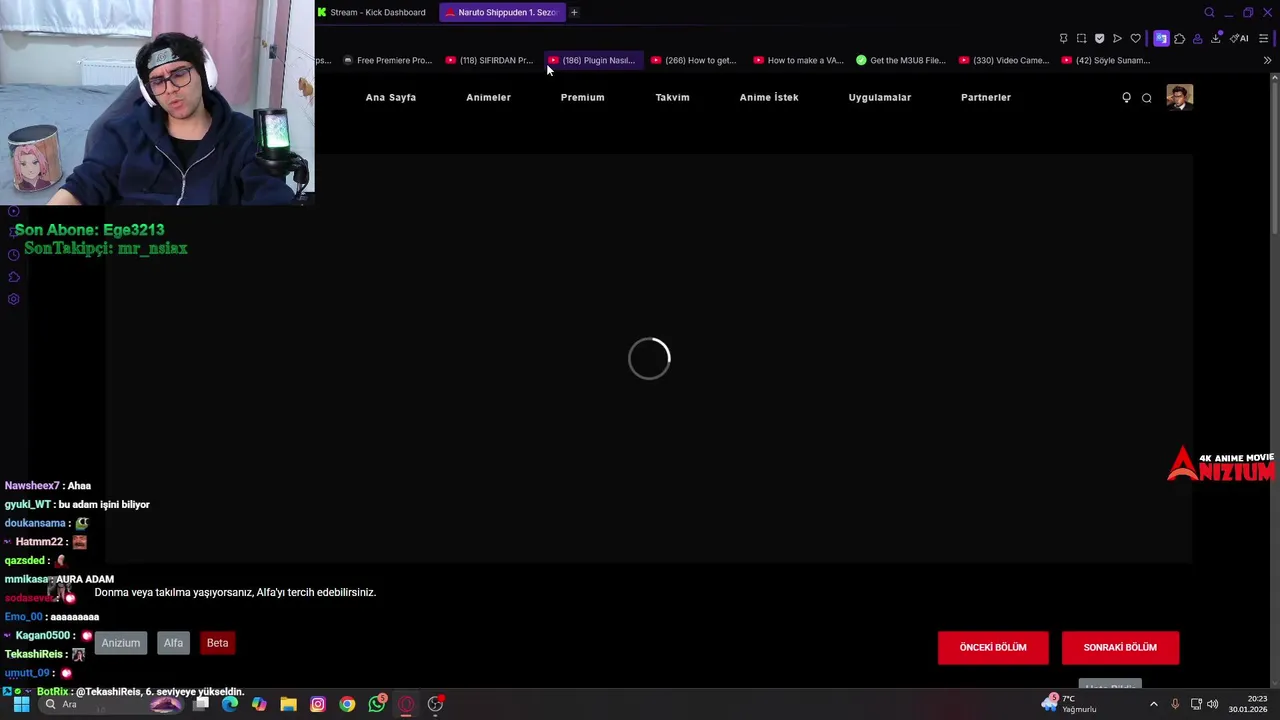Open the (42) Söyle Sunam bookmark
The width and height of the screenshot is (1280, 720).
pyautogui.click(x=1107, y=60)
